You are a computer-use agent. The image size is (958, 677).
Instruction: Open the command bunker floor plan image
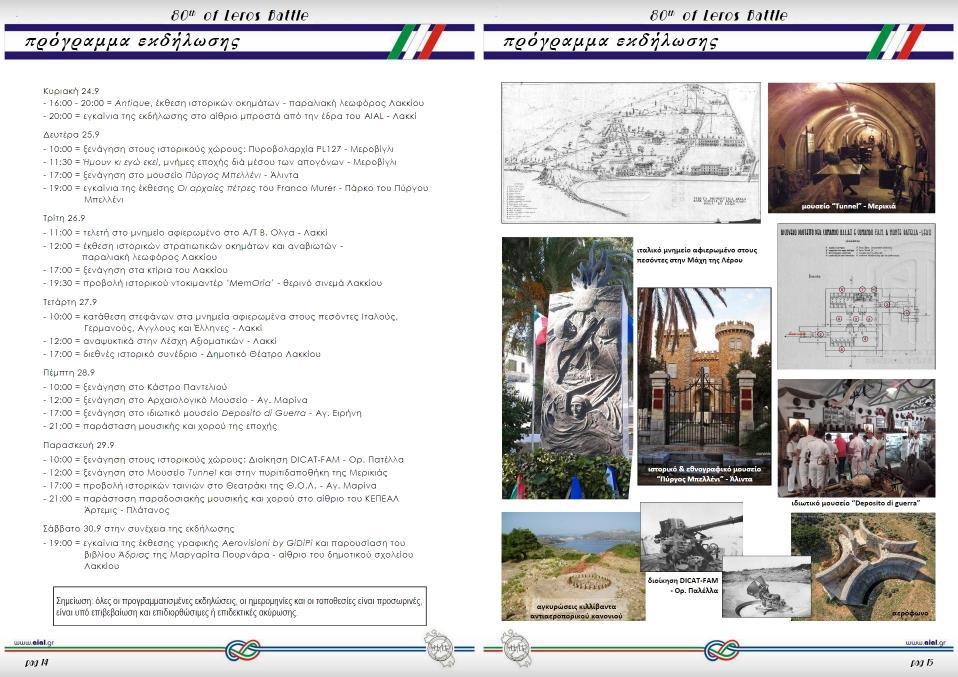[x=856, y=296]
